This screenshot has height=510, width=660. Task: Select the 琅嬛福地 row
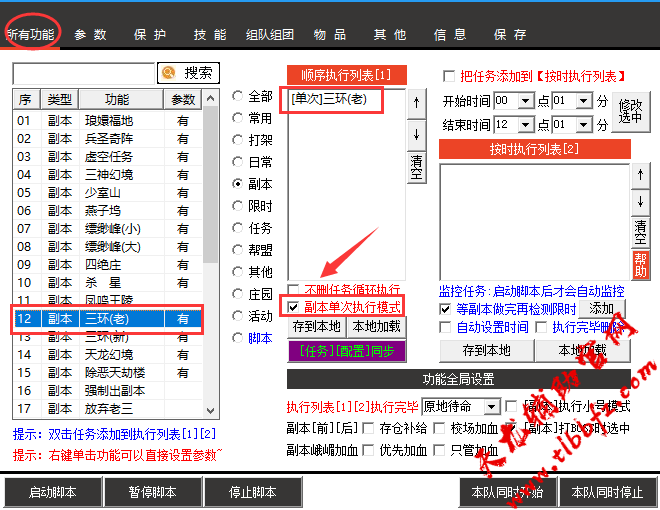108,121
